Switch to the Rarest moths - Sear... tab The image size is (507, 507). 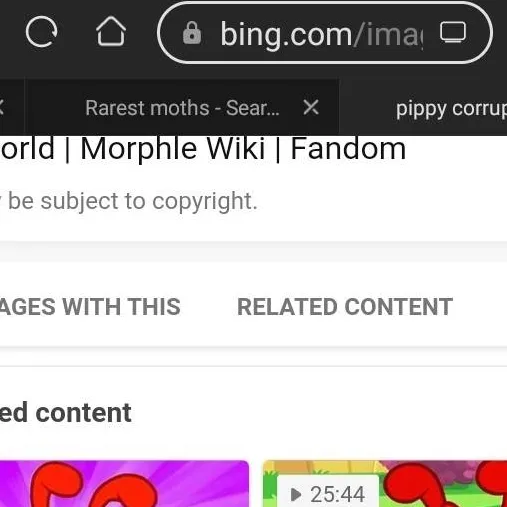(182, 108)
